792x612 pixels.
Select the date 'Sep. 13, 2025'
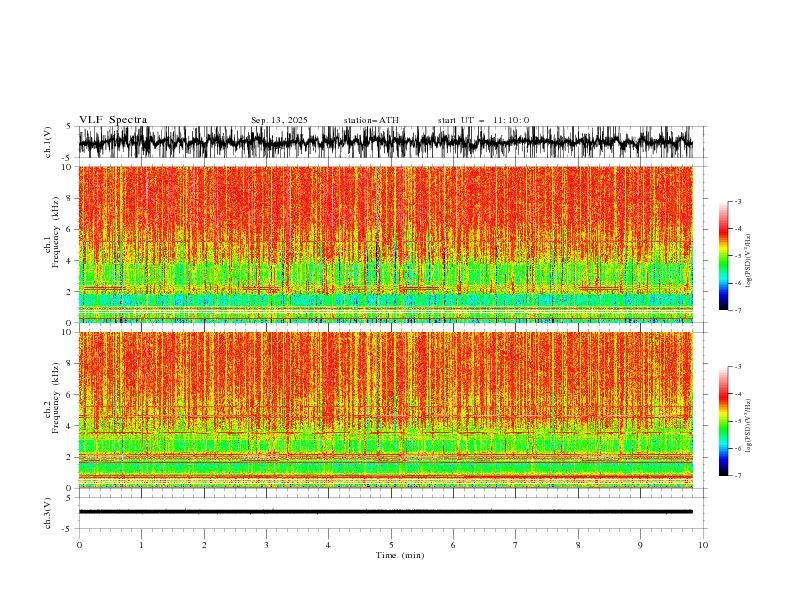pyautogui.click(x=279, y=120)
